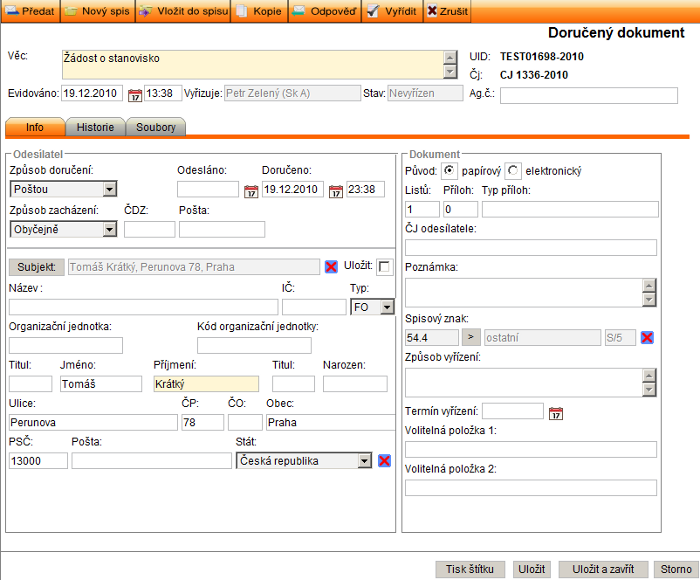This screenshot has height=580, width=700.
Task: Click the Narozen input field
Action: [x=355, y=384]
